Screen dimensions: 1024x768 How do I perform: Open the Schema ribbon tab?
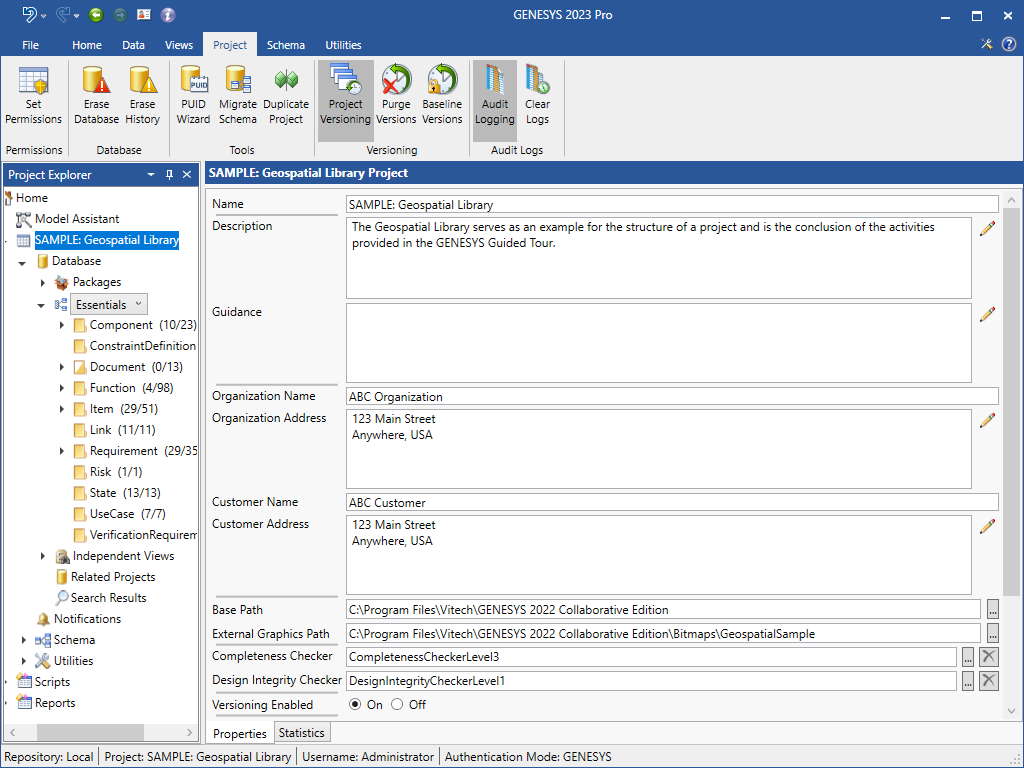pos(286,45)
